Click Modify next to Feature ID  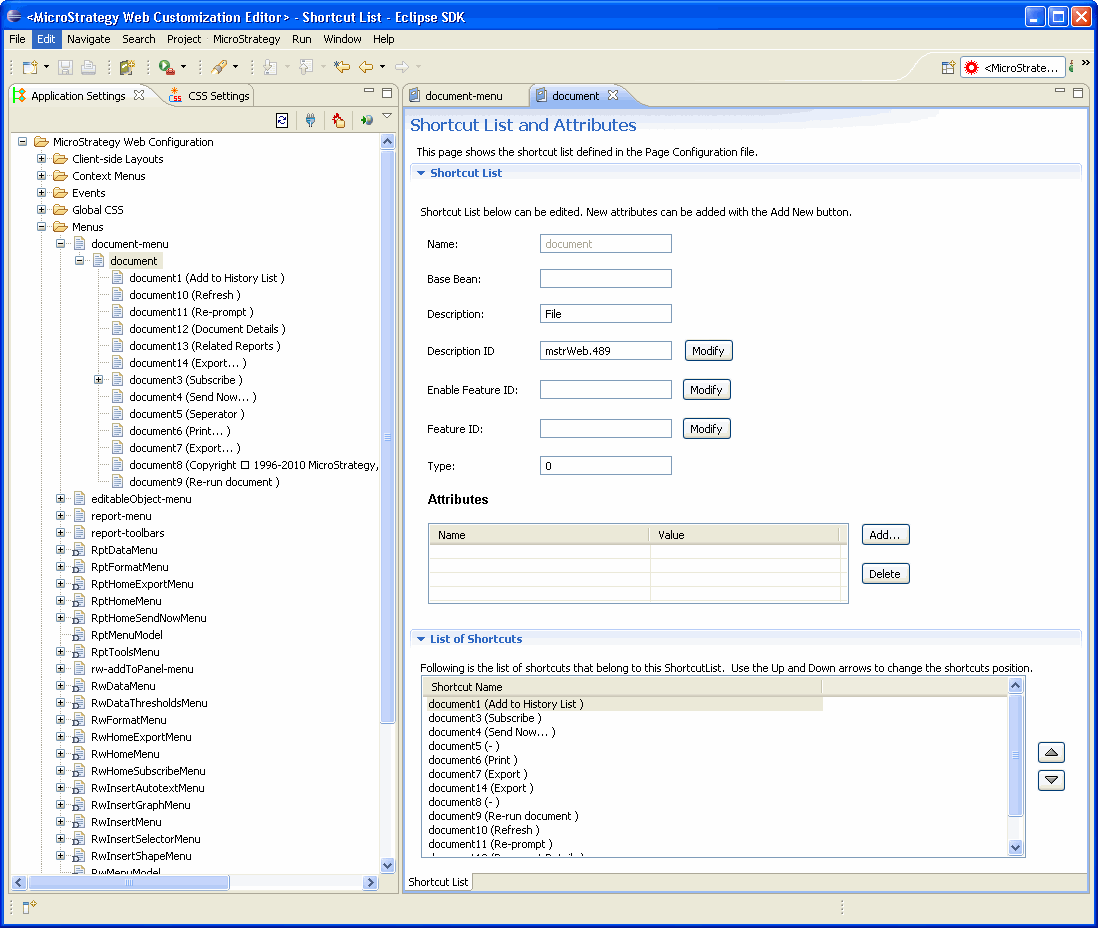[x=707, y=429]
